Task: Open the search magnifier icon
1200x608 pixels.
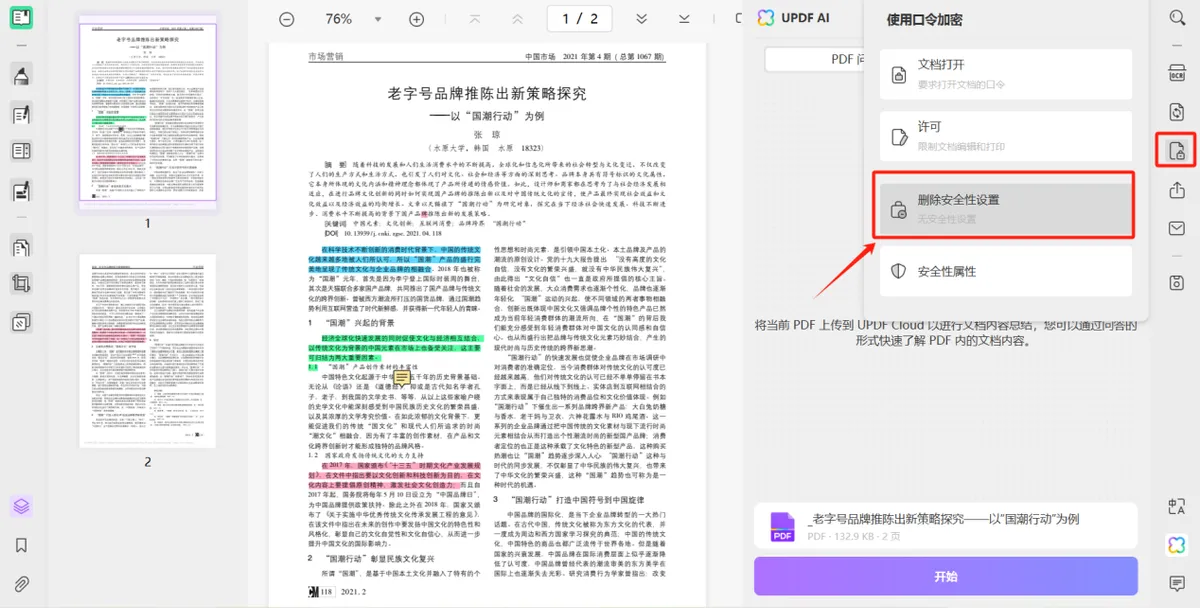Action: pos(1176,17)
